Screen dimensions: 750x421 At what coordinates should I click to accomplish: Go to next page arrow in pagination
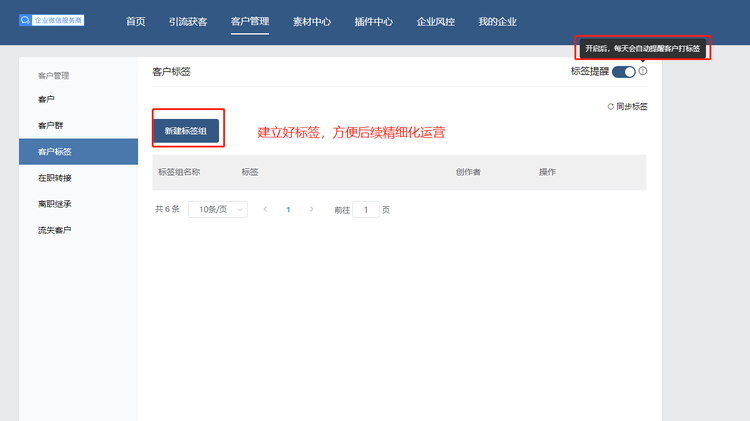pos(311,210)
